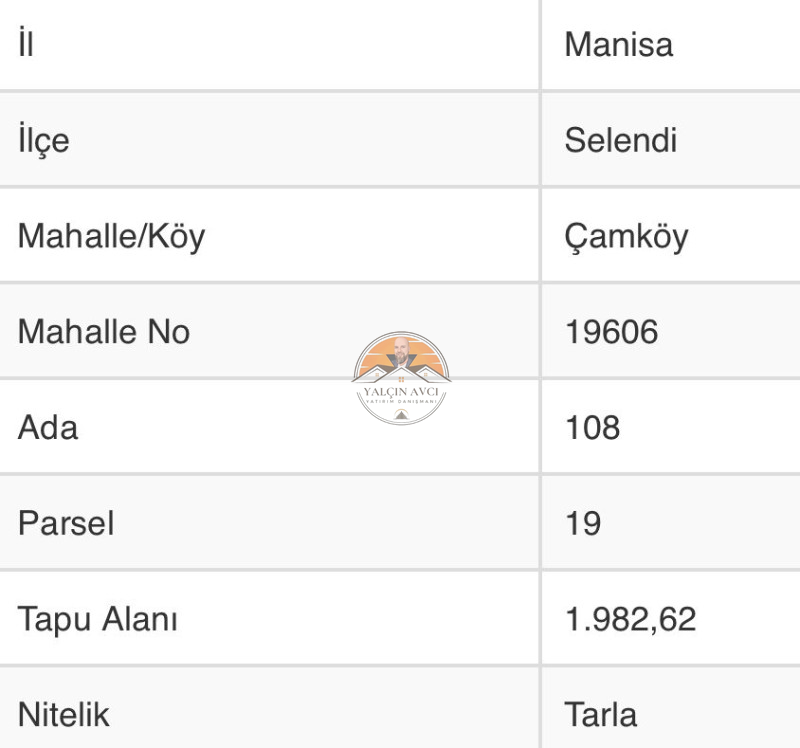Click the Tarla property type value
The image size is (800, 748).
click(x=601, y=714)
